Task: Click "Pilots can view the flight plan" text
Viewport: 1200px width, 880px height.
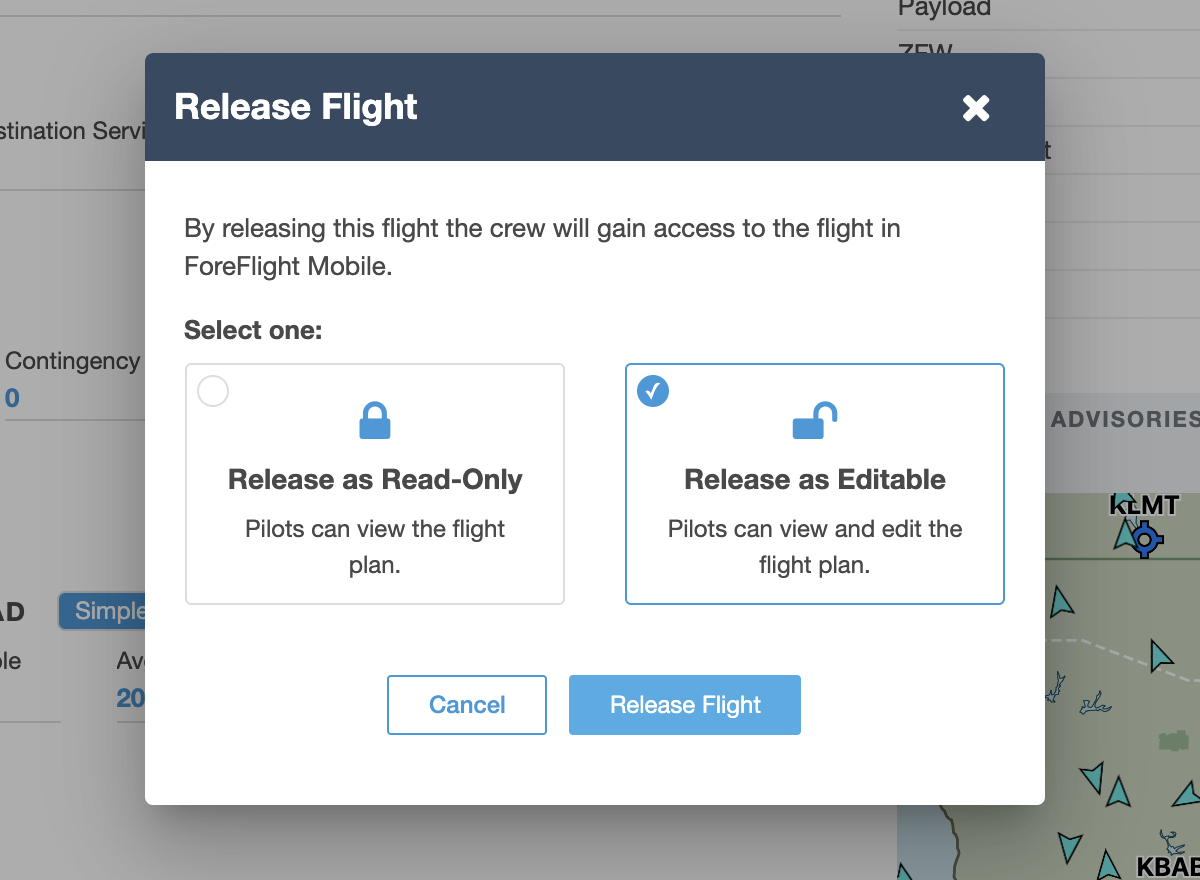Action: click(375, 546)
